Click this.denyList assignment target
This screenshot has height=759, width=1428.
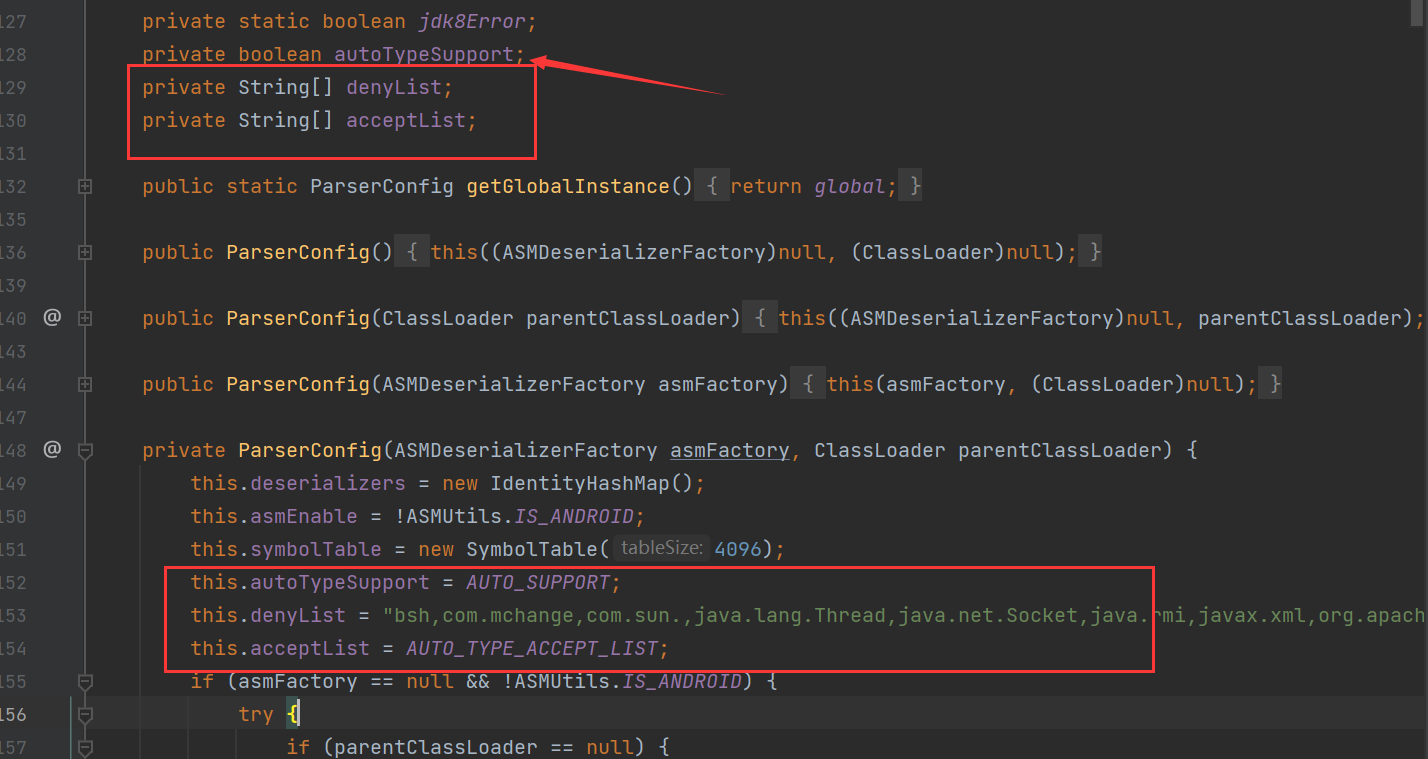[268, 615]
